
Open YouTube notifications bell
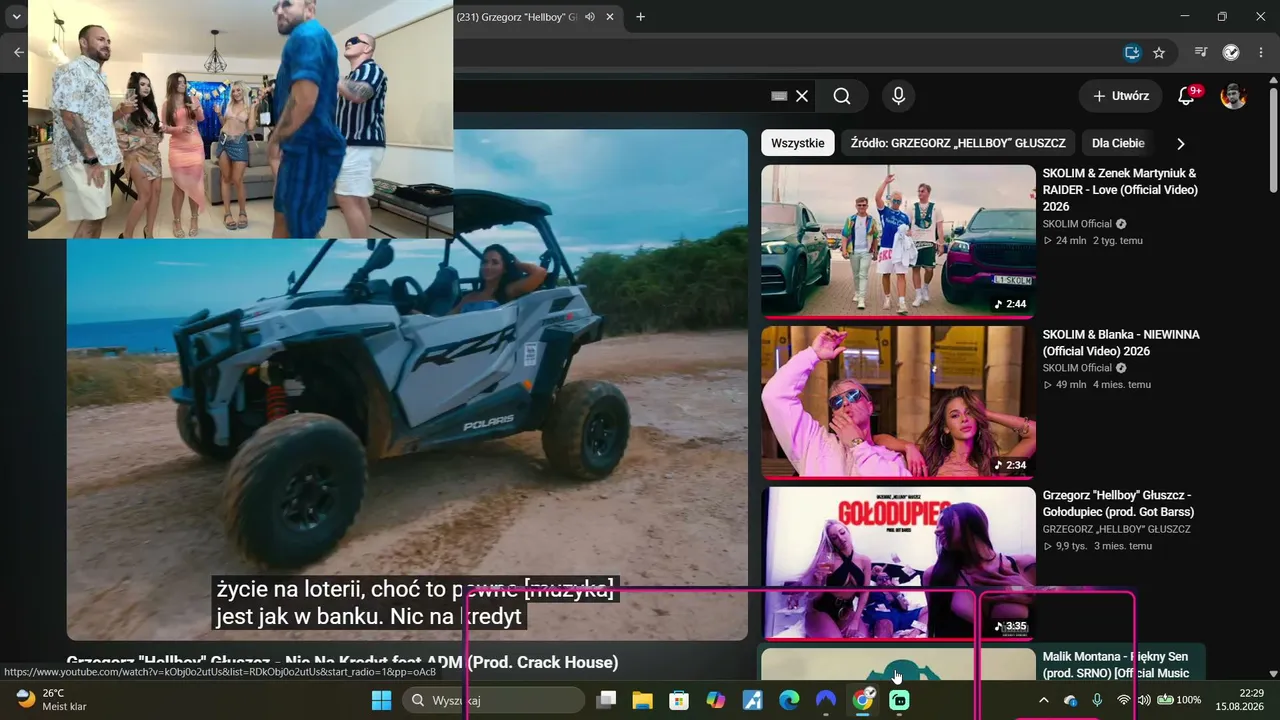click(1187, 96)
